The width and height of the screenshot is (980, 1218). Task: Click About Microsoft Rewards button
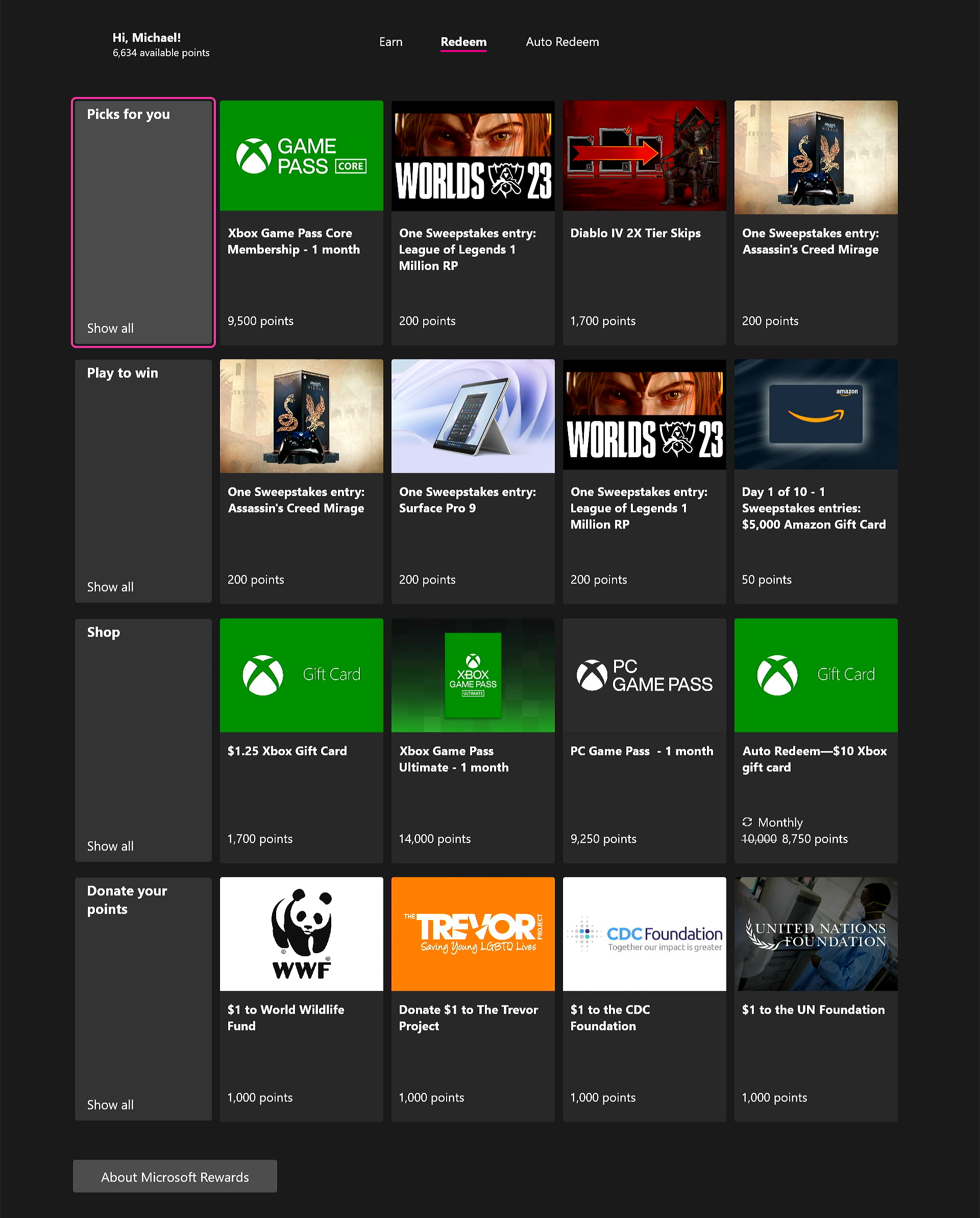[x=175, y=1177]
